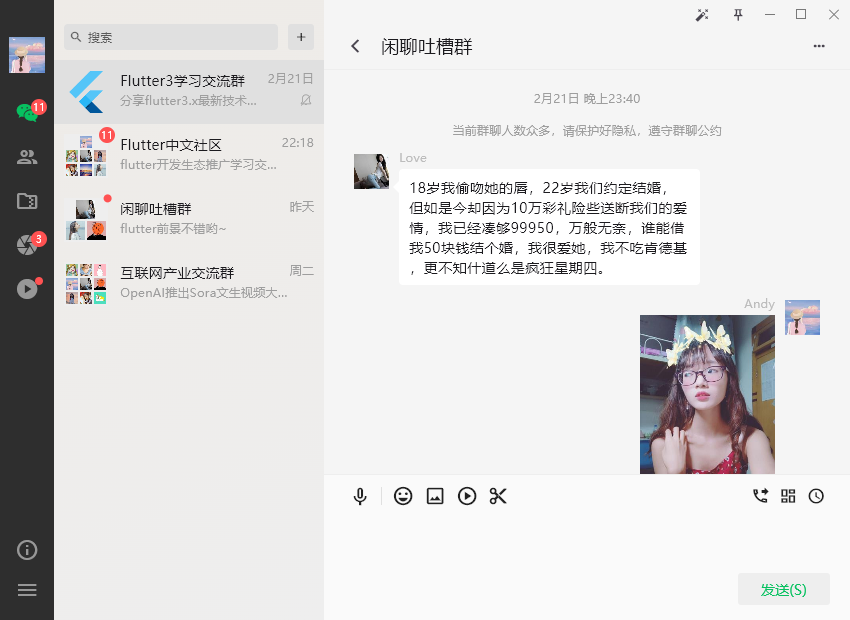Viewport: 850px width, 620px height.
Task: Click the Flutter logo avatar
Action: (86, 92)
